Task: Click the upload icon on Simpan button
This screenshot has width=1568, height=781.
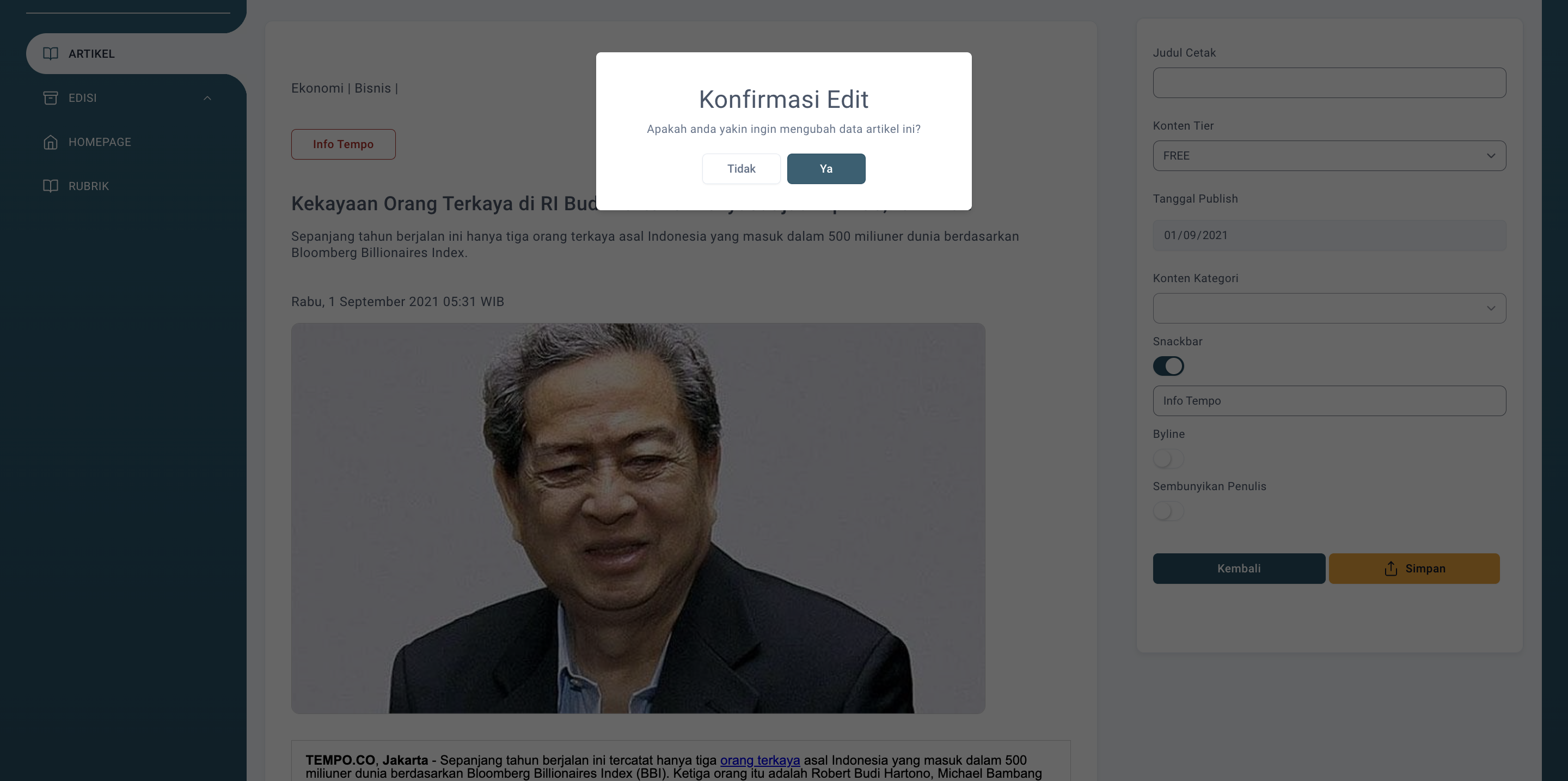Action: 1391,569
